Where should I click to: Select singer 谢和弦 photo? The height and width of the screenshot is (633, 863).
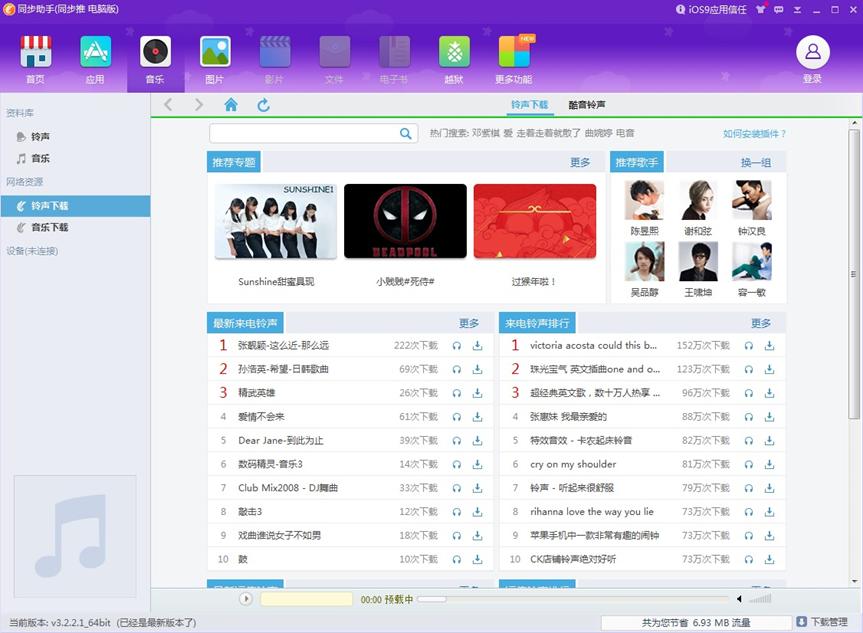[x=698, y=200]
